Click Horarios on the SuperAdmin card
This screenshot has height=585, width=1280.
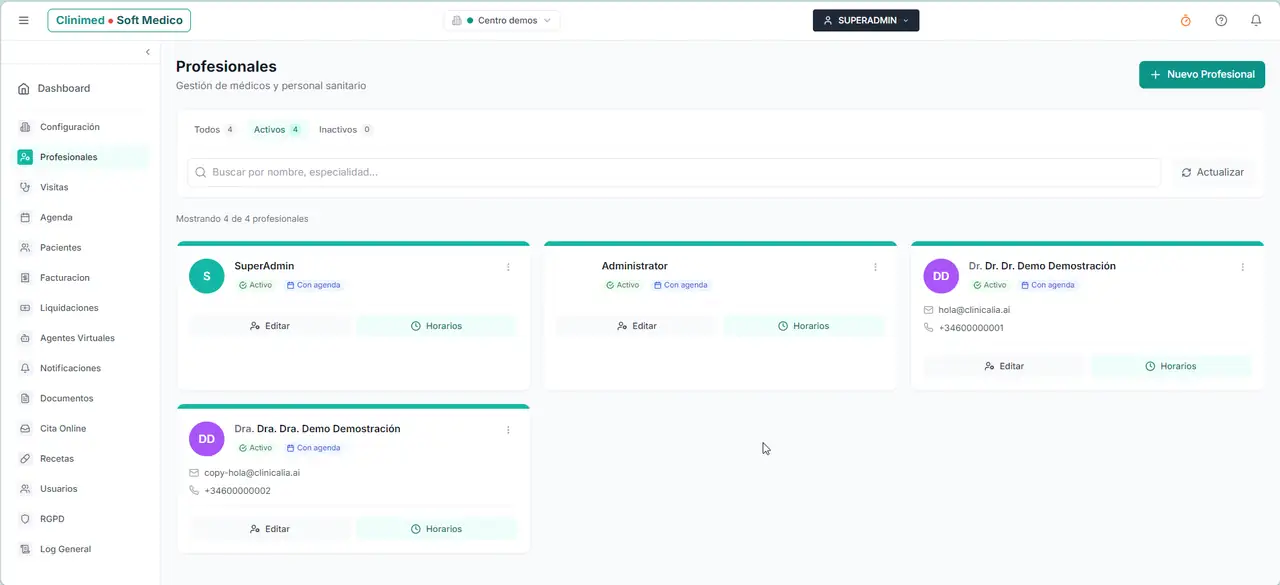436,326
